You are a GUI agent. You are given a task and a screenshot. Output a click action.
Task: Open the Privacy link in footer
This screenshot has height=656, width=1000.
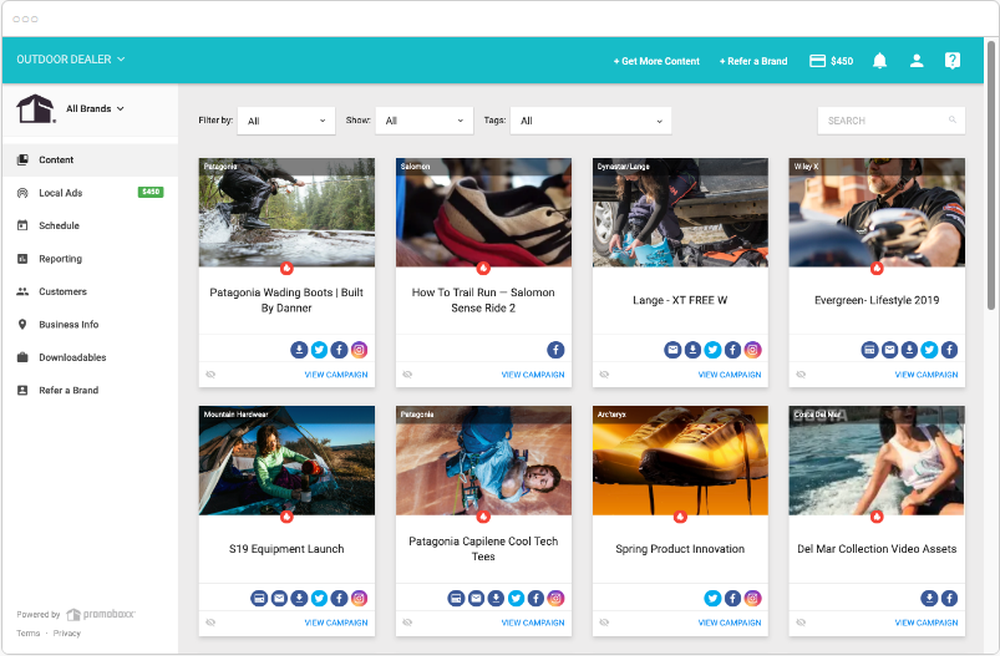[67, 633]
